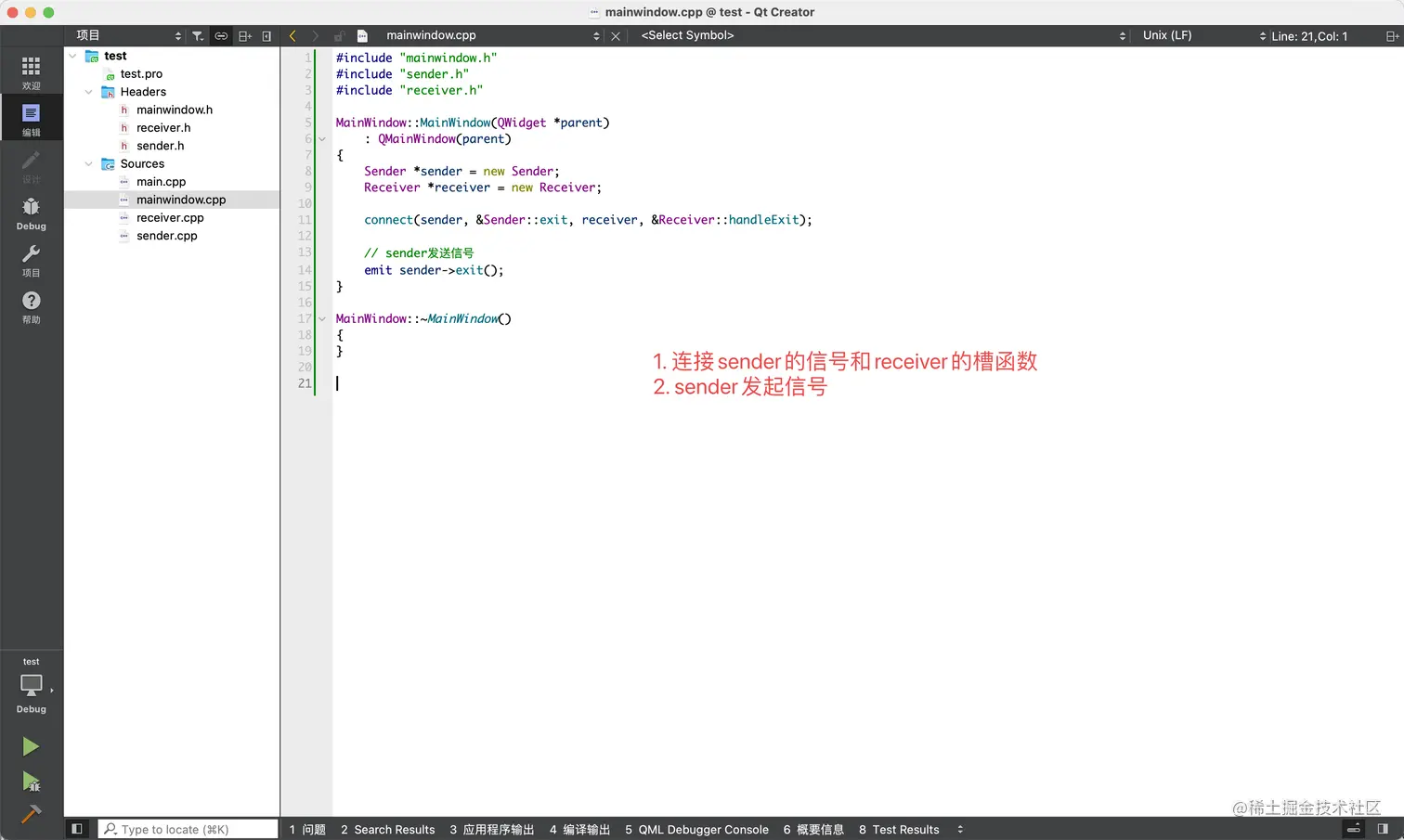Fold the destructor at line 17
The height and width of the screenshot is (840, 1404).
click(322, 318)
